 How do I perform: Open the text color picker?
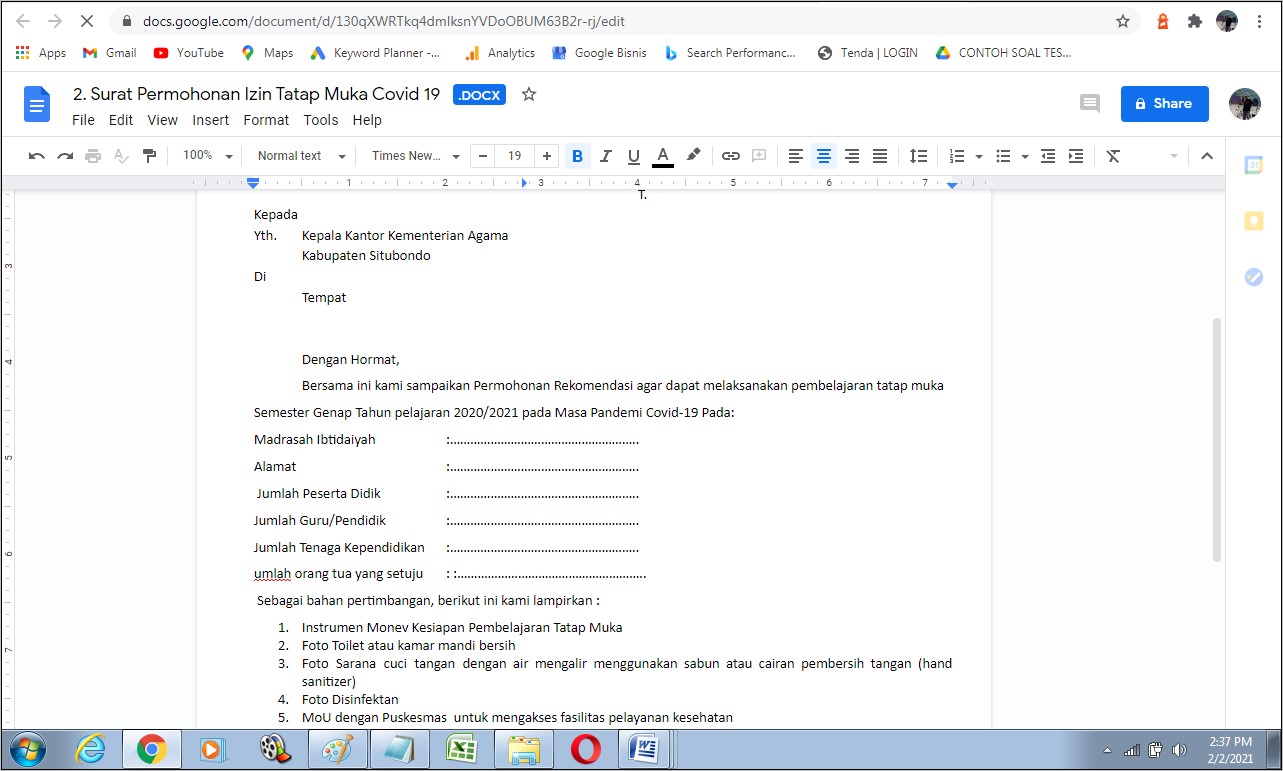tap(662, 156)
